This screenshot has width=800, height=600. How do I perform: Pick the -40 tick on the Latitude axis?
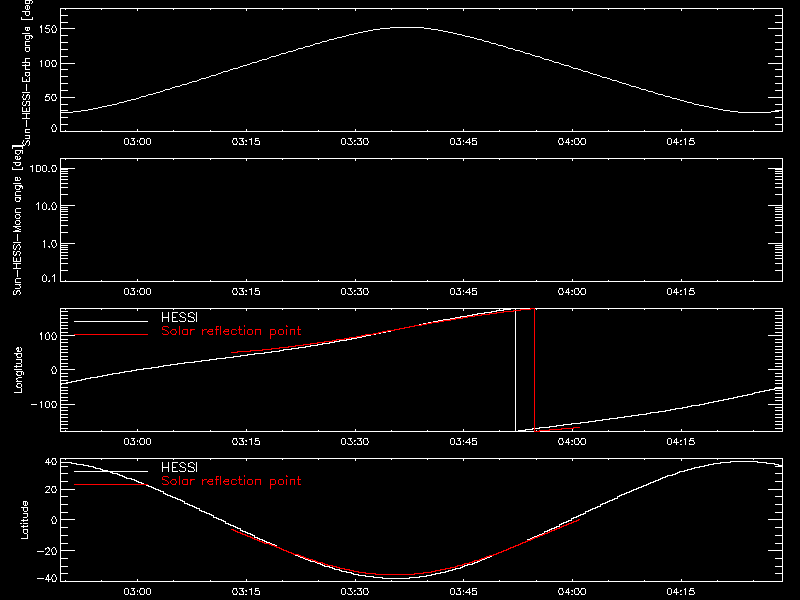pos(47,579)
